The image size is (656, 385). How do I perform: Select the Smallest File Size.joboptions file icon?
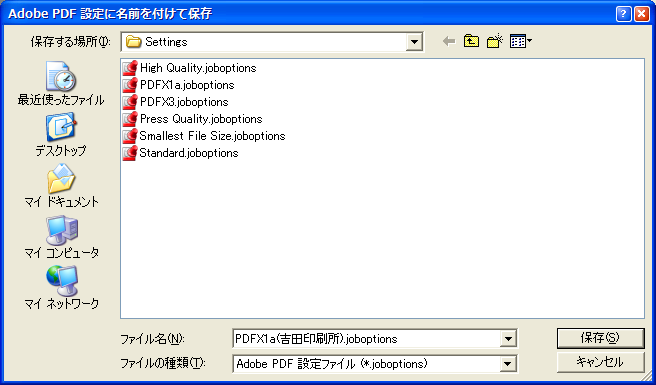click(x=130, y=136)
